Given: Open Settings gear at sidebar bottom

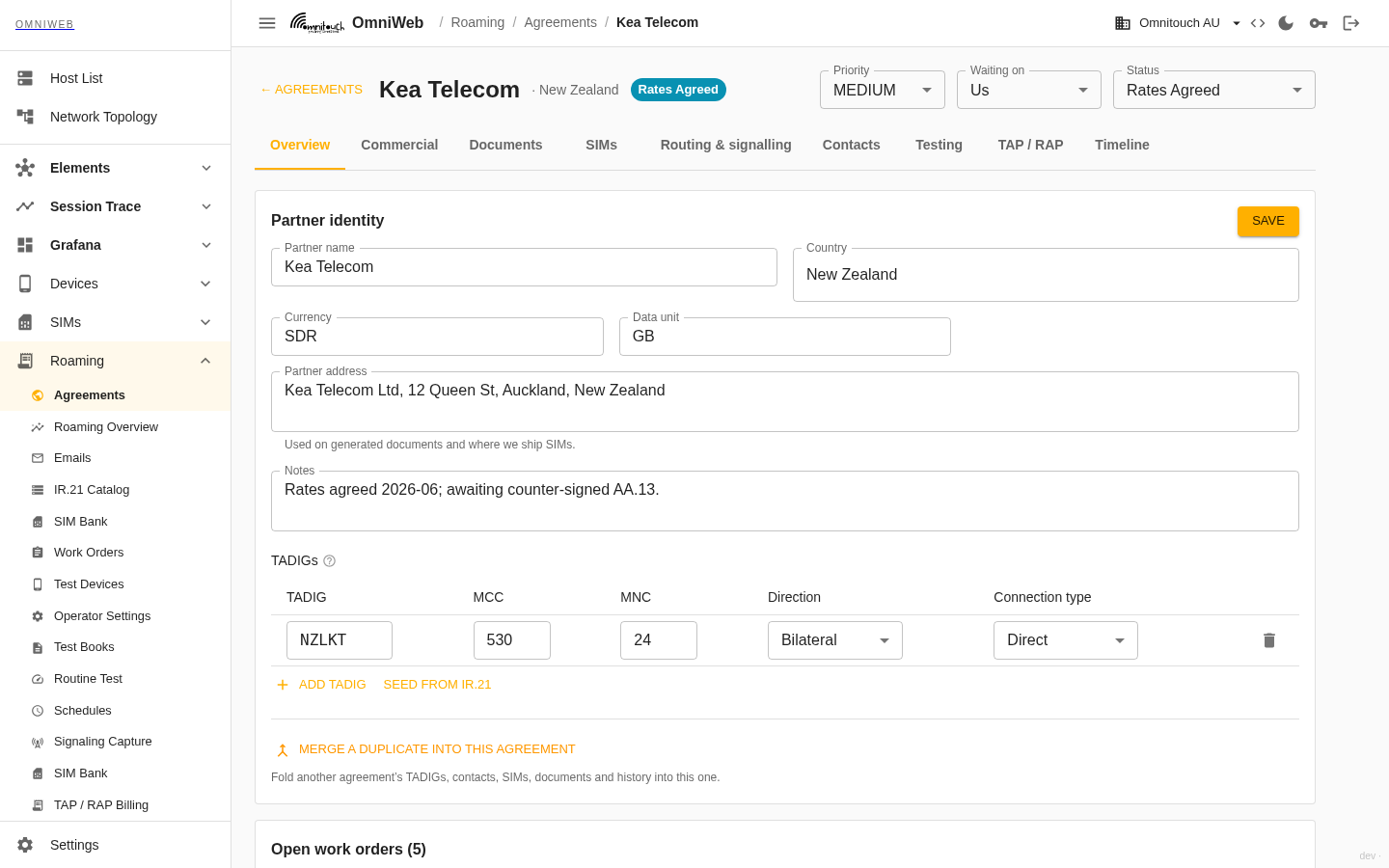Looking at the screenshot, I should click(25, 845).
